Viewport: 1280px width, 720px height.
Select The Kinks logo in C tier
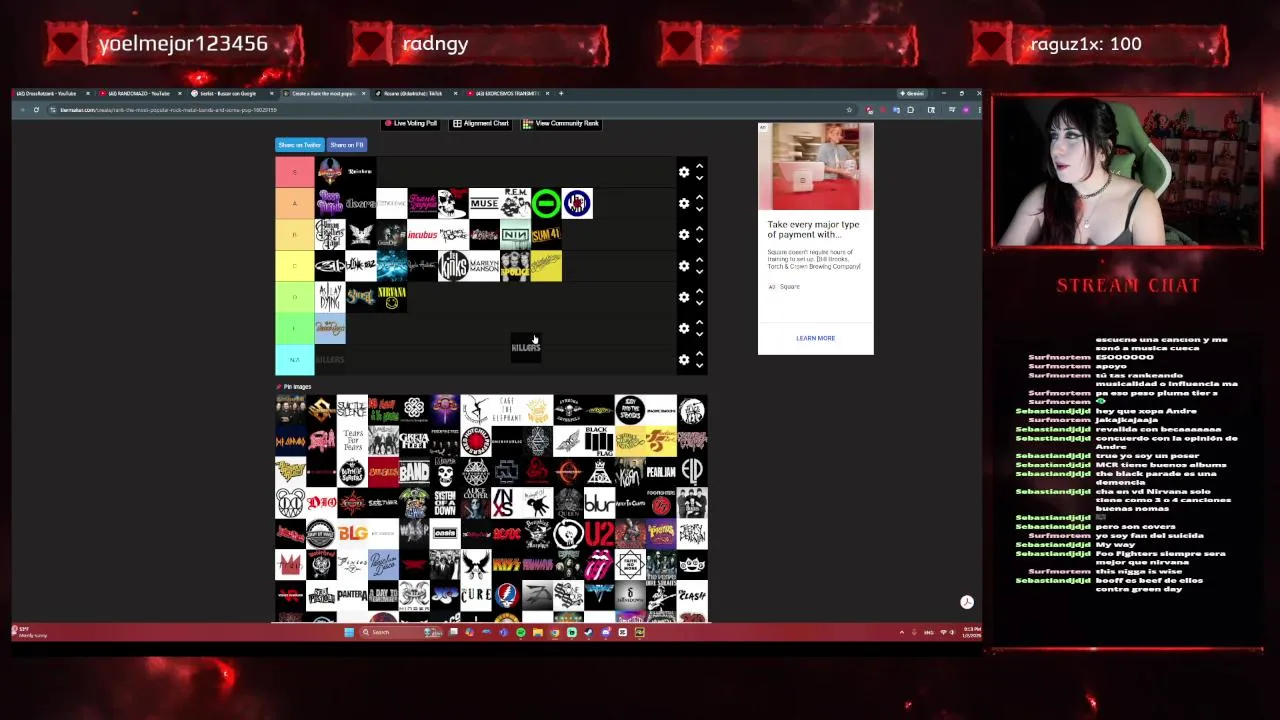coord(453,265)
